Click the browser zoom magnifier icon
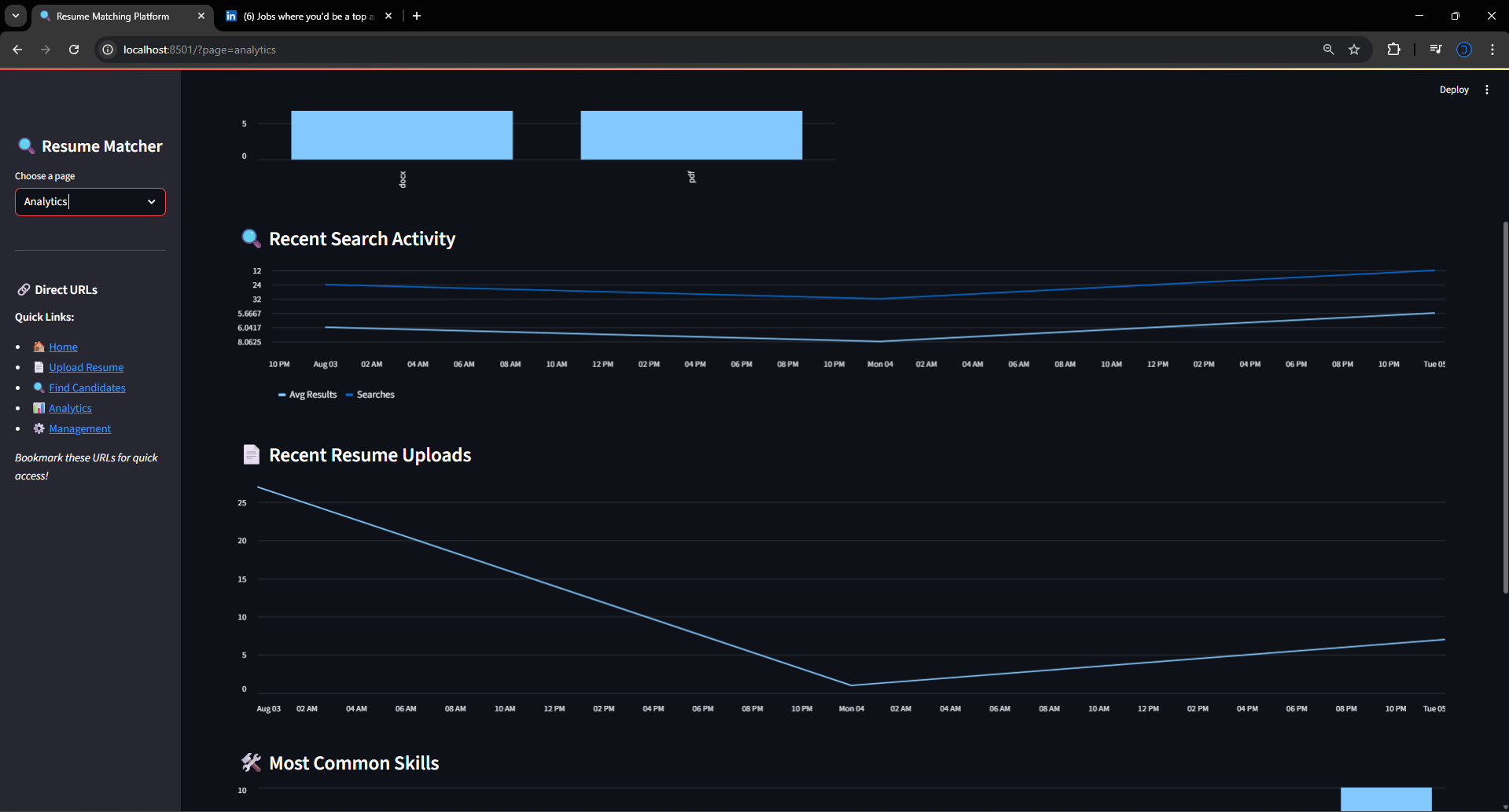Image resolution: width=1509 pixels, height=812 pixels. (x=1328, y=50)
